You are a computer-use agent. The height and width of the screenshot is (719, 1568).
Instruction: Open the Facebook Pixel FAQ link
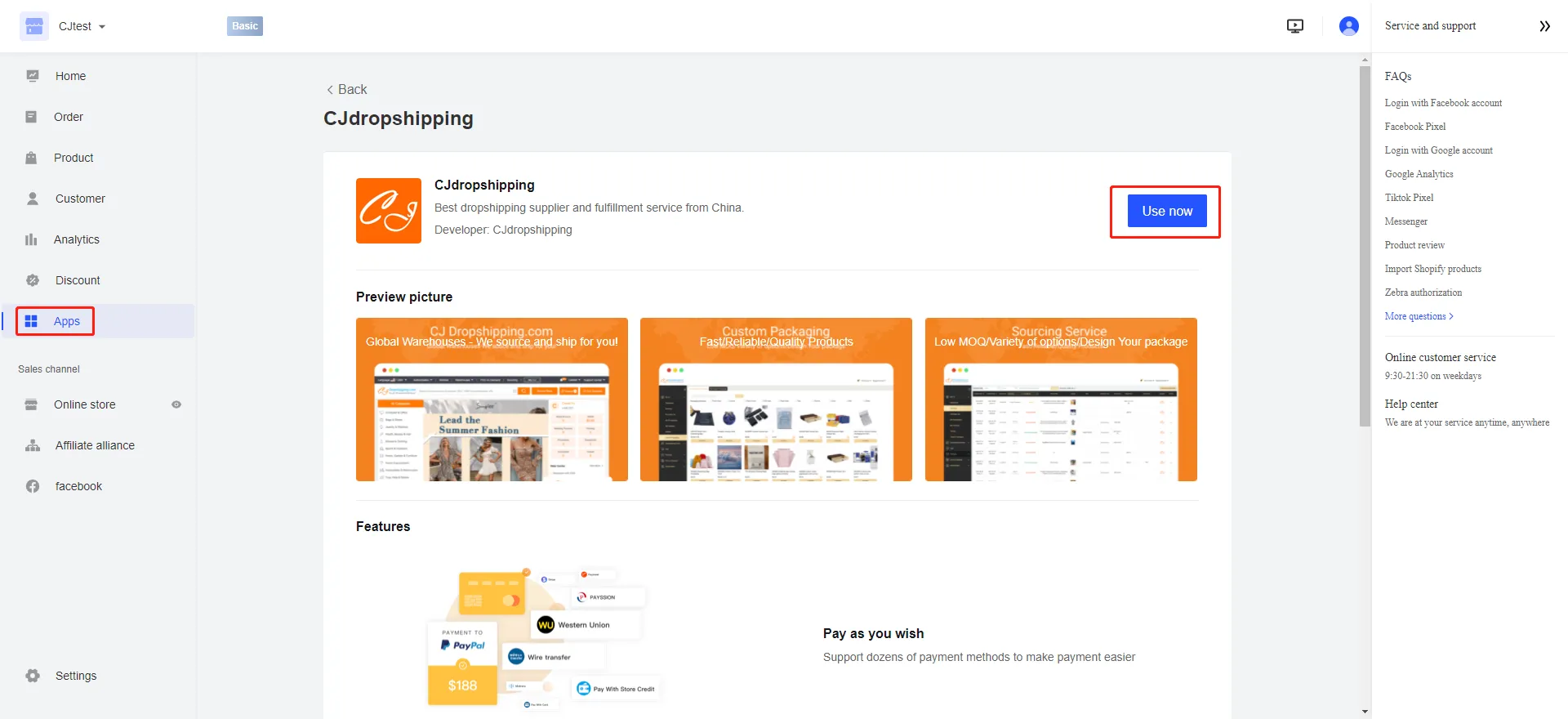1414,127
